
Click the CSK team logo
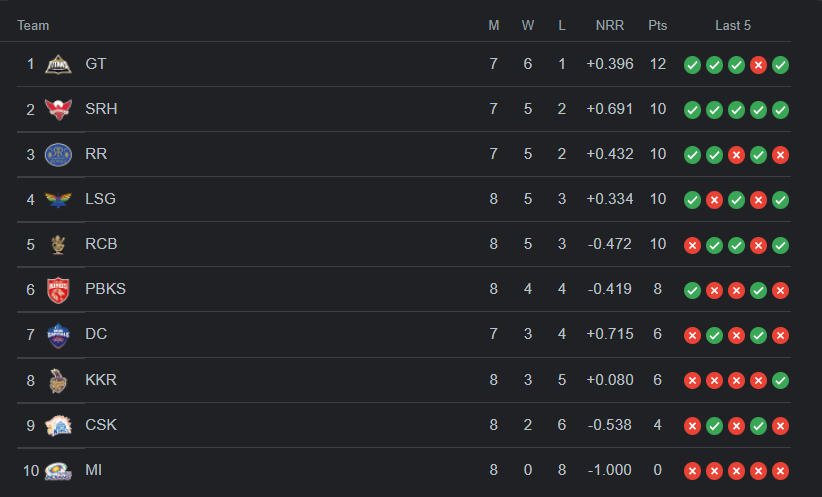pyautogui.click(x=59, y=425)
